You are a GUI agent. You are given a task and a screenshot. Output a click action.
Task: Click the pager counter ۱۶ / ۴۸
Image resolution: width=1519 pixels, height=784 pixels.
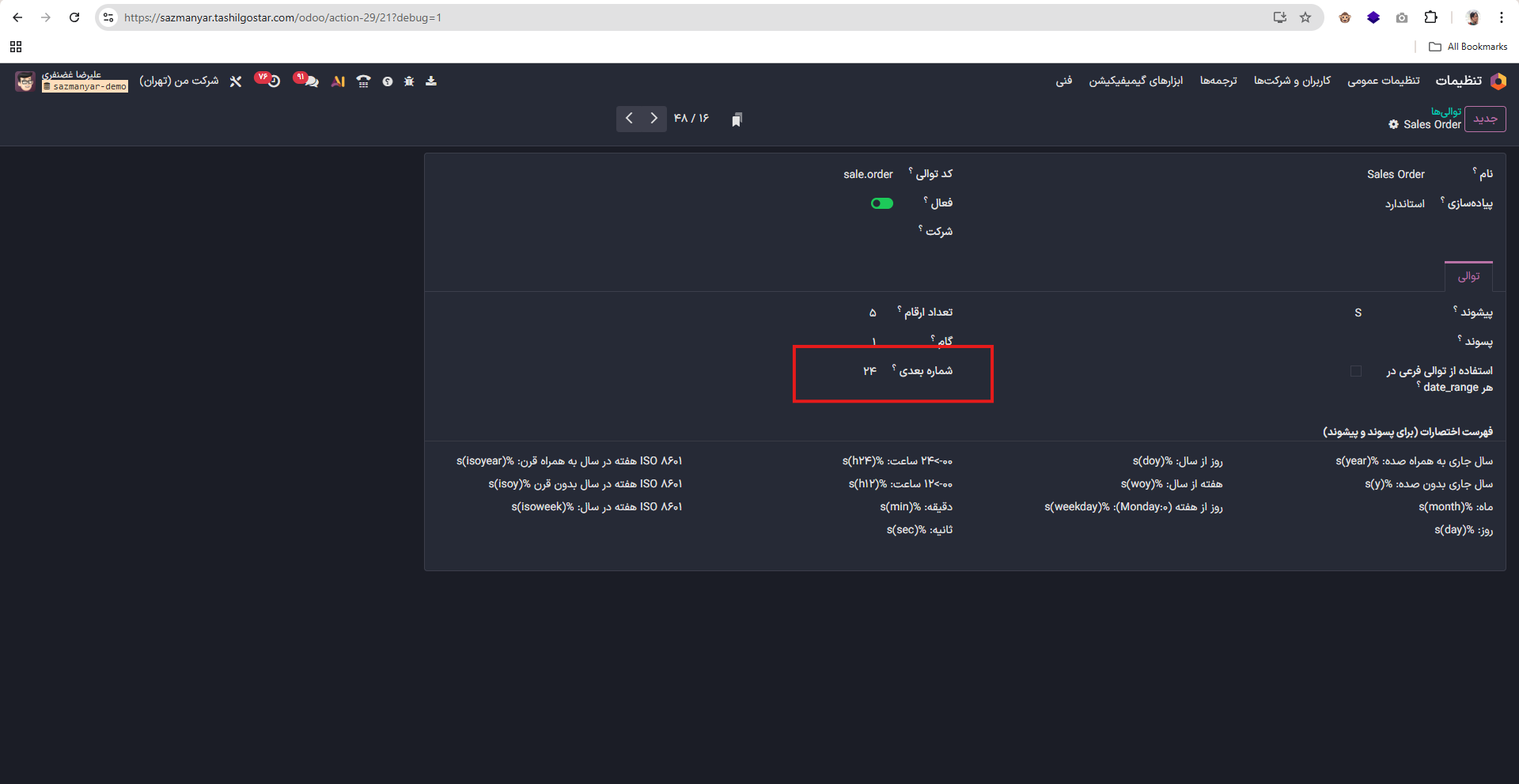coord(691,119)
